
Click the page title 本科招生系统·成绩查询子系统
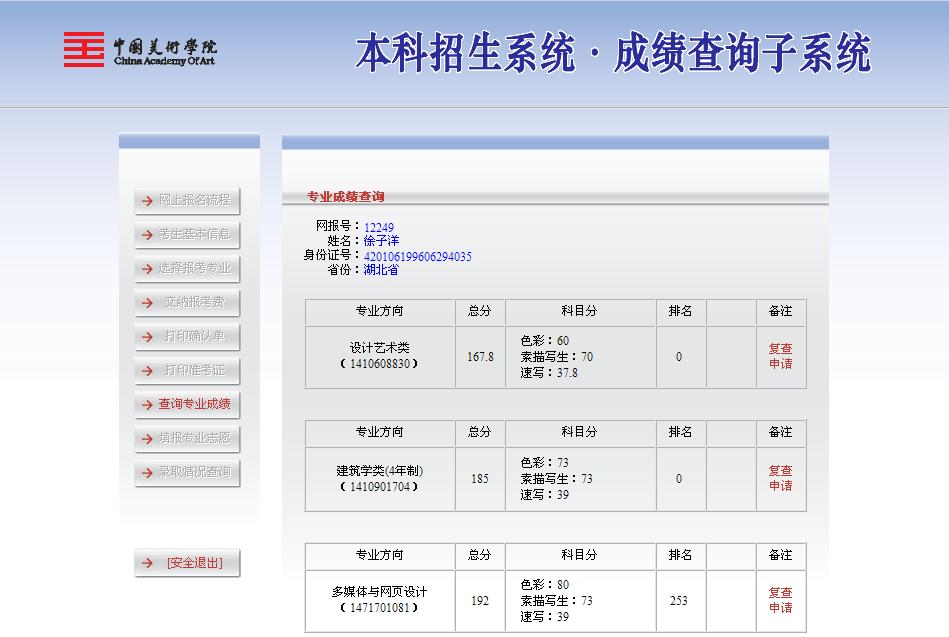point(613,53)
